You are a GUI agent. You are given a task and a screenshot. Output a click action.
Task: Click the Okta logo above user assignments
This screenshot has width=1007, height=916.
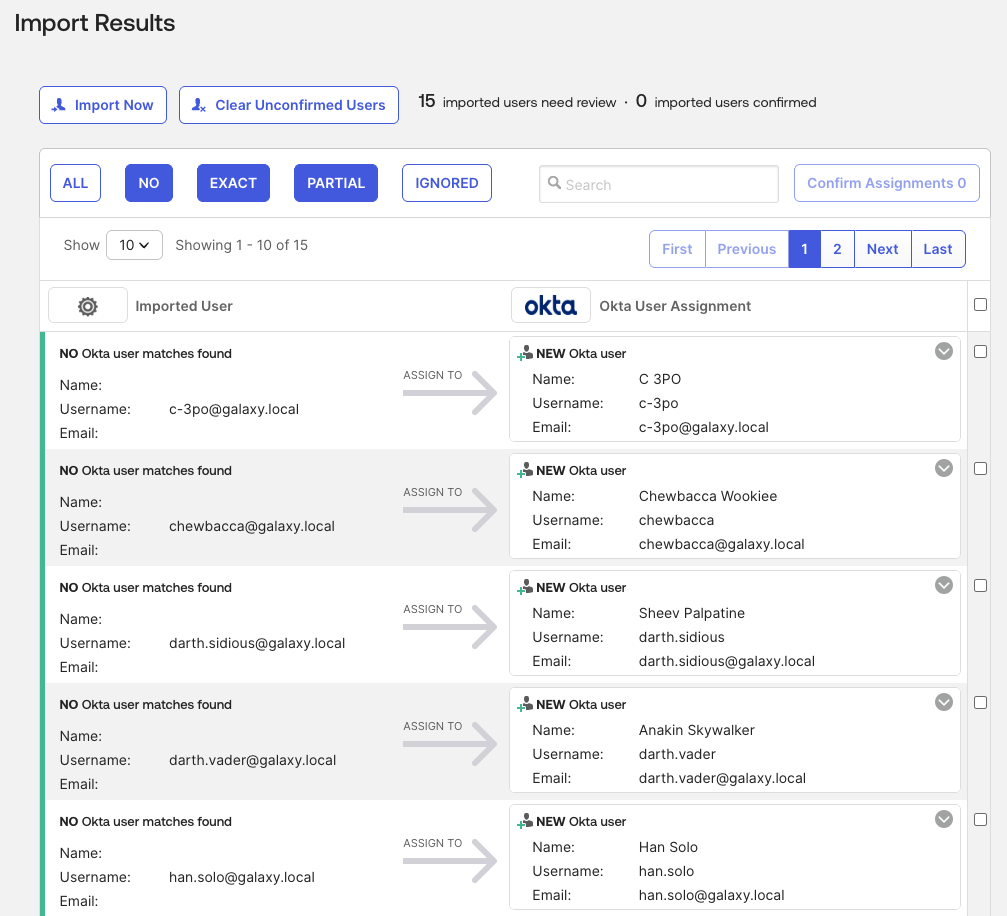pyautogui.click(x=551, y=306)
